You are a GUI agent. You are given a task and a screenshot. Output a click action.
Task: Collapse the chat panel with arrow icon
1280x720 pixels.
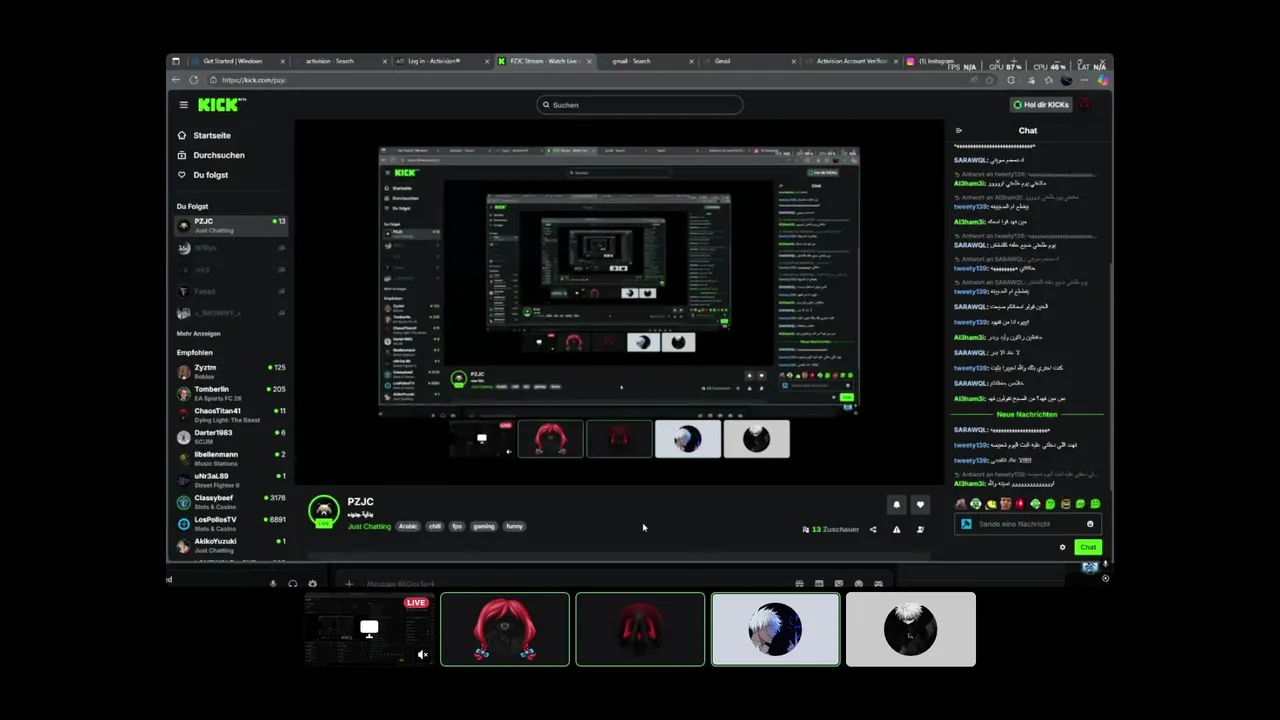tap(959, 130)
